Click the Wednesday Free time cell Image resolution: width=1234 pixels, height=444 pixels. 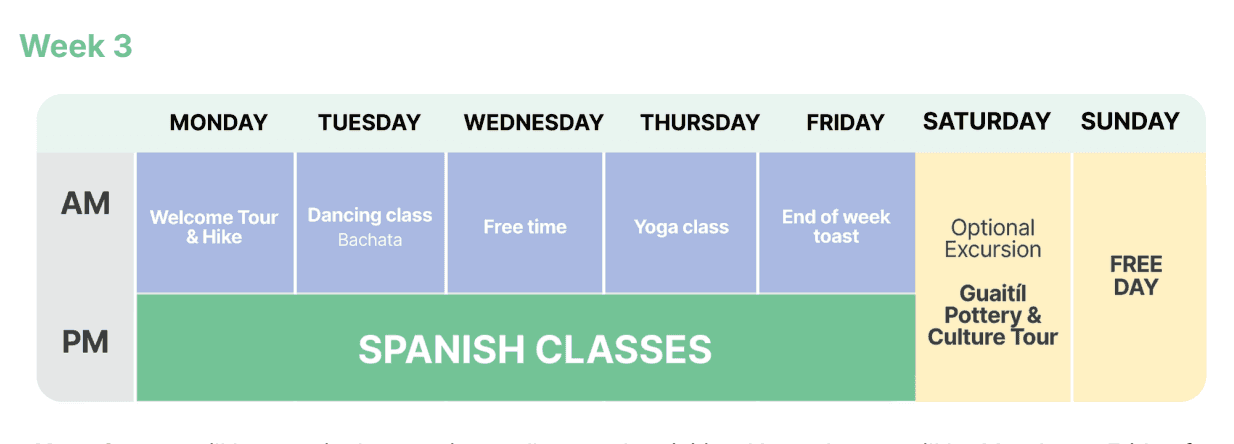(x=525, y=227)
